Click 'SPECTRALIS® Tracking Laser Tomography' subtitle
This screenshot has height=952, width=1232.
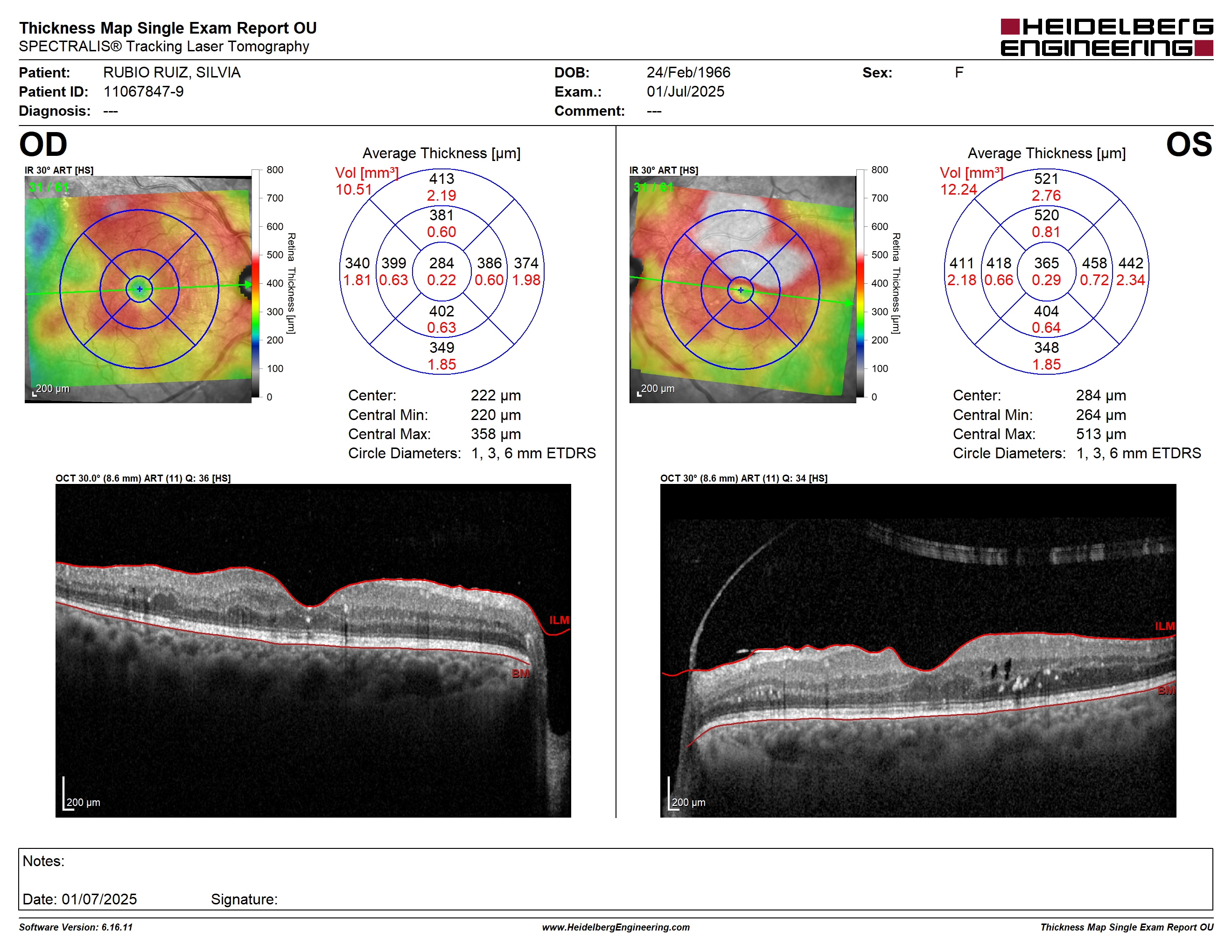[x=164, y=46]
